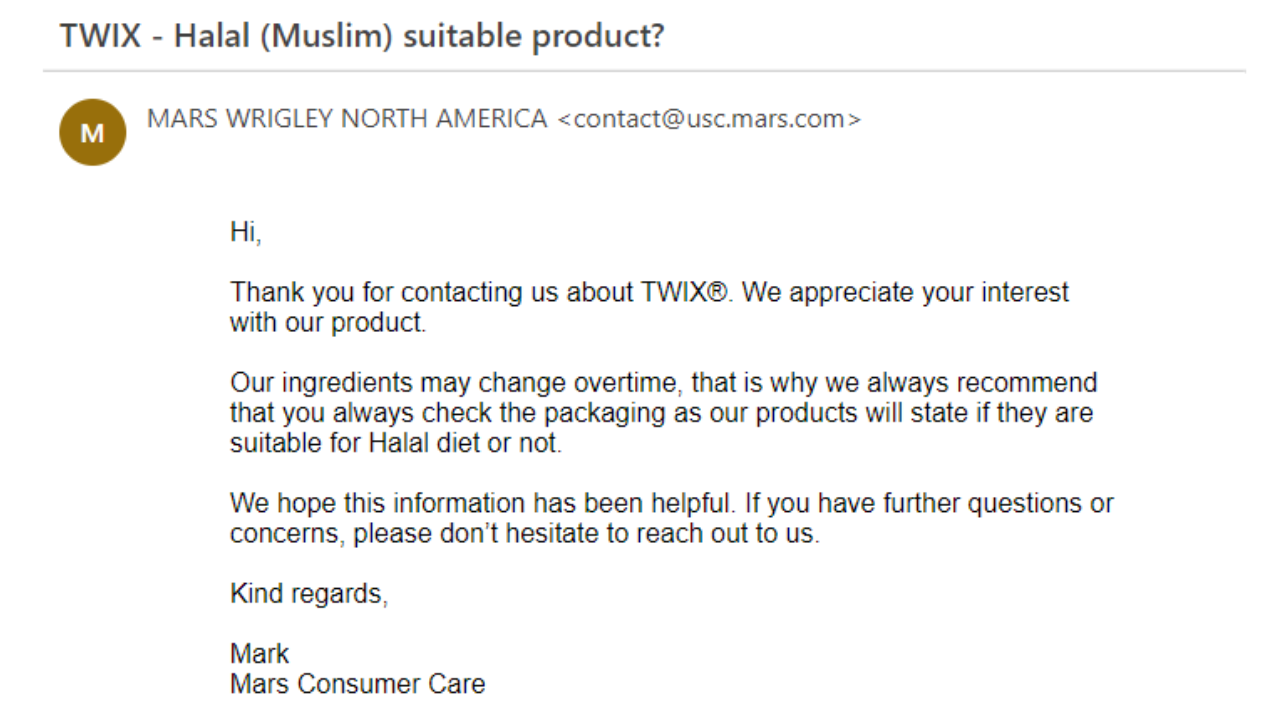
Task: Click the 'We hope this information has been helpful' line
Action: pos(671,503)
